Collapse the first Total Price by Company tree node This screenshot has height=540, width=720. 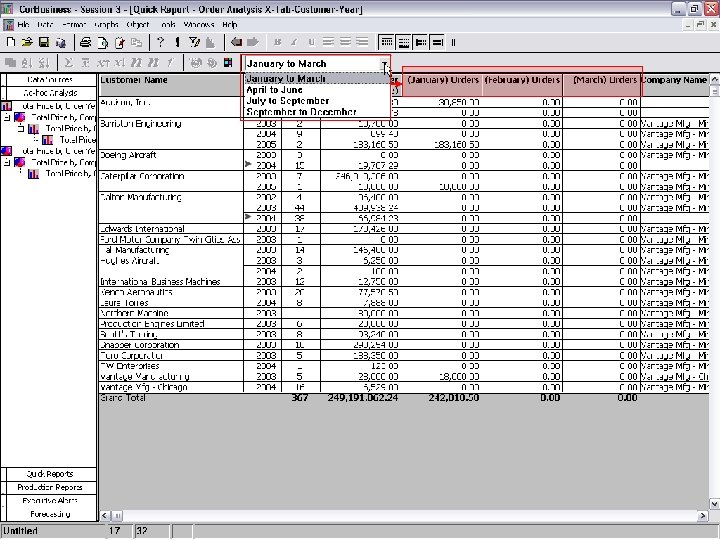[7, 118]
